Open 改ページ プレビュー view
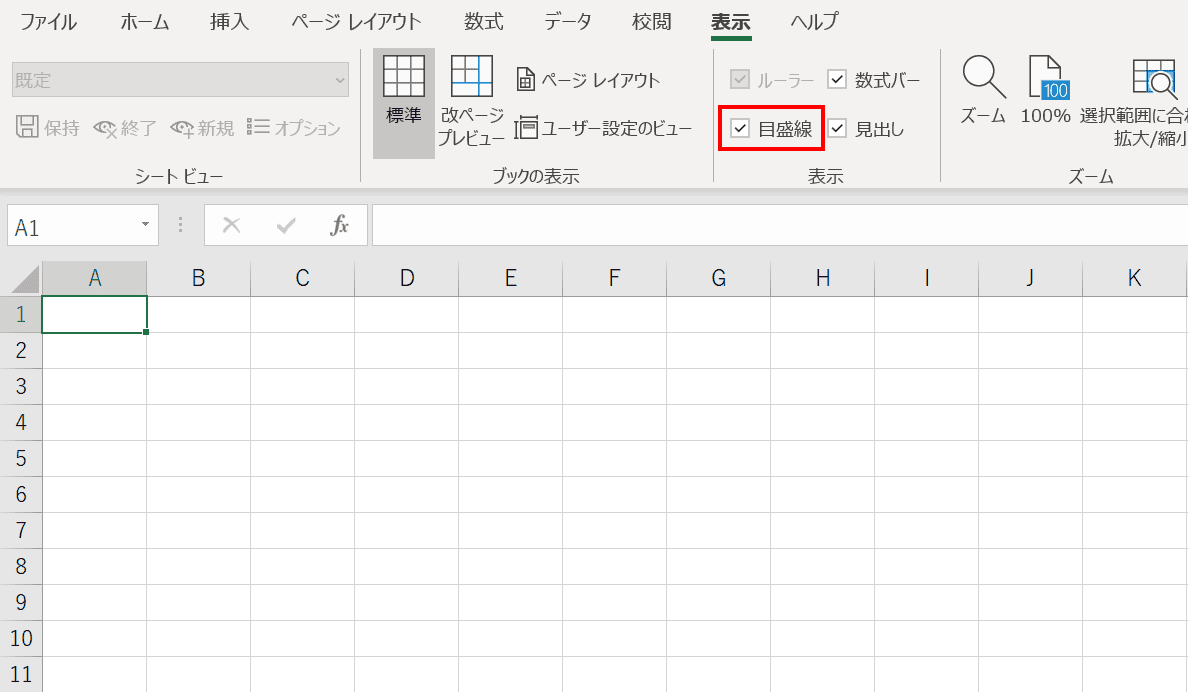Image resolution: width=1188 pixels, height=692 pixels. pos(471,102)
